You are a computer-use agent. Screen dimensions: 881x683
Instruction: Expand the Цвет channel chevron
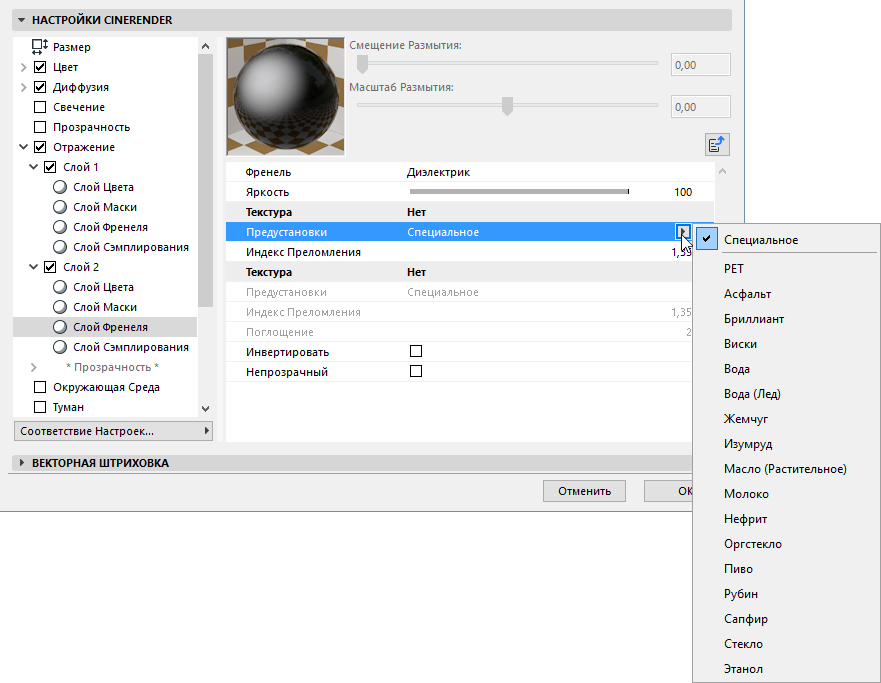(23, 67)
